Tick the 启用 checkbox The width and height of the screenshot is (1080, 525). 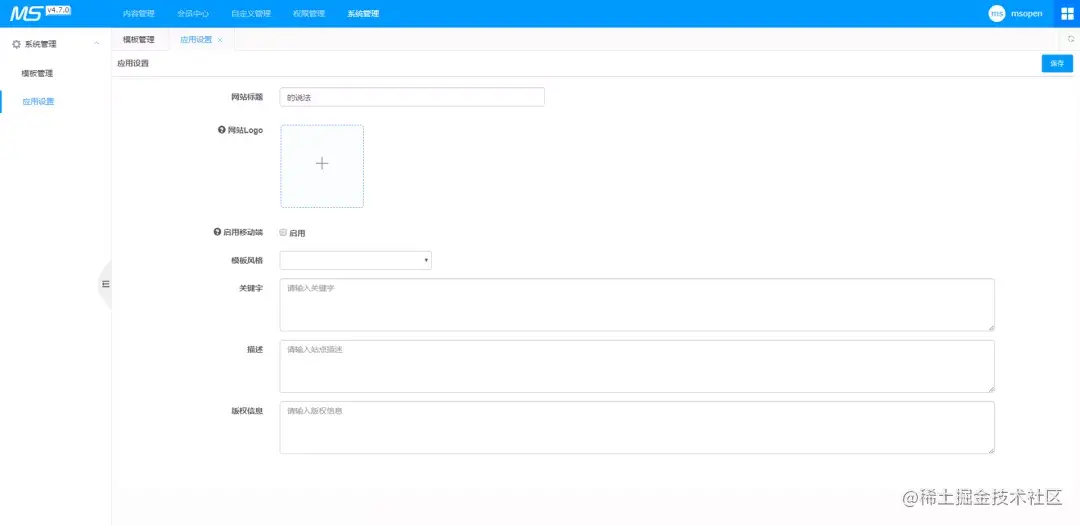click(283, 232)
